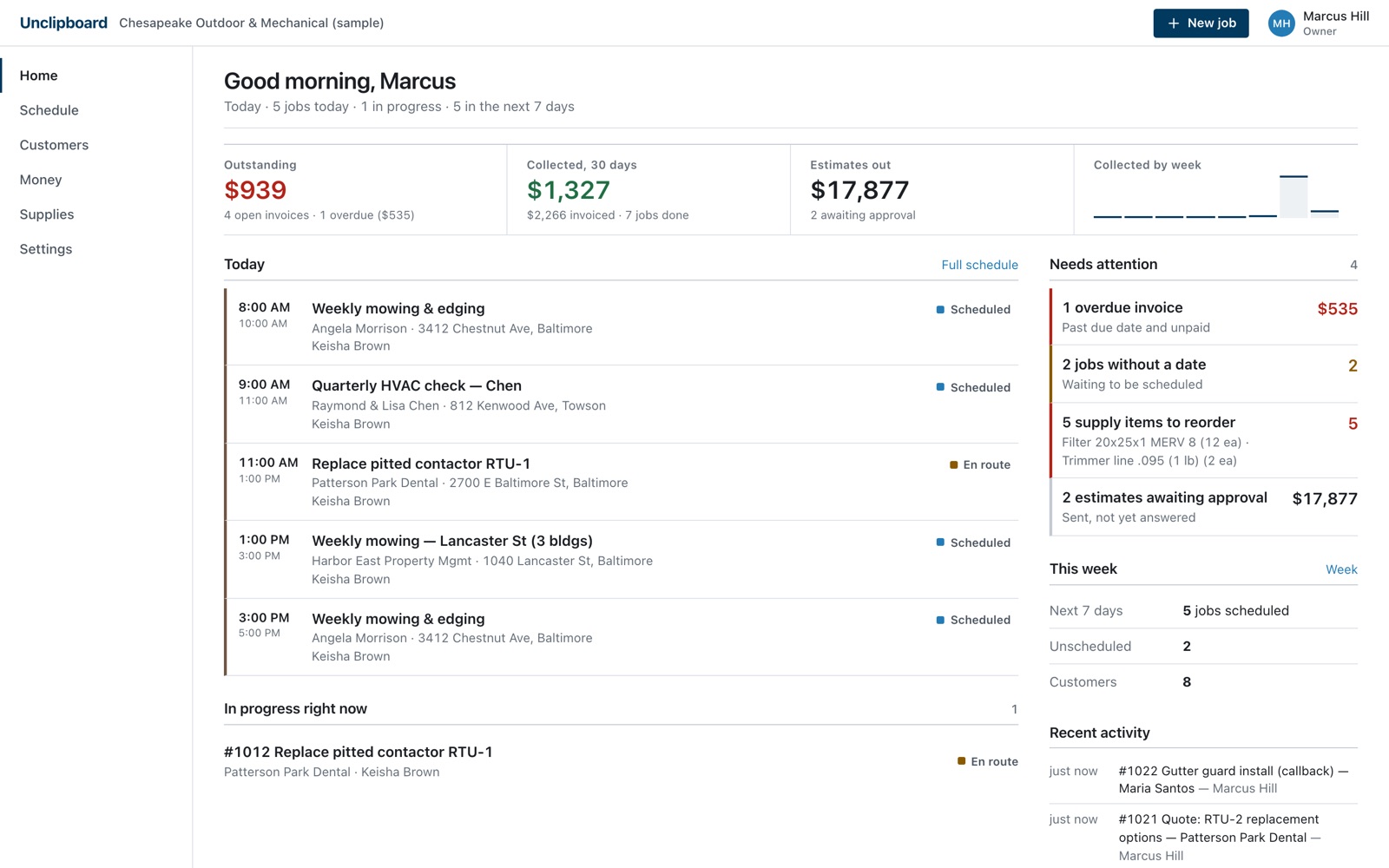
Task: Open Money in sidebar
Action: click(95, 180)
